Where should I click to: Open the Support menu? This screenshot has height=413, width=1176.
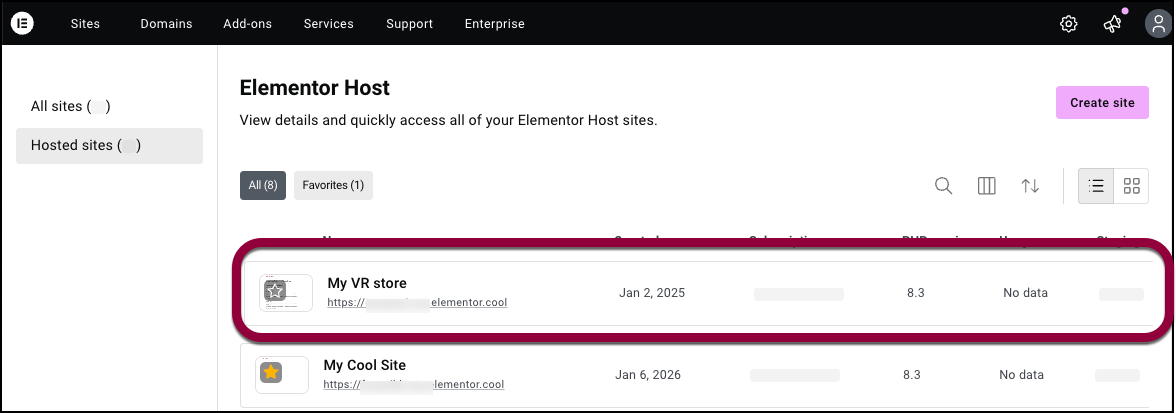(x=410, y=24)
